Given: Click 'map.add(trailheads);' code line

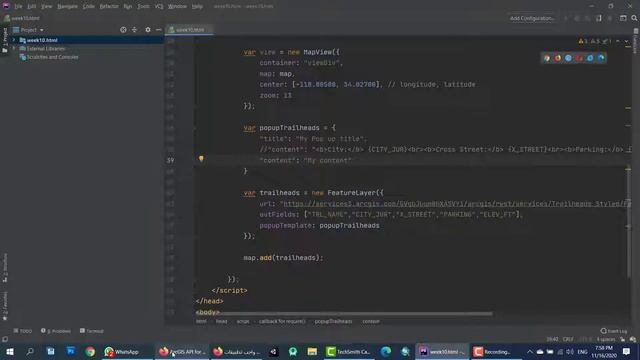Looking at the screenshot, I should [283, 258].
